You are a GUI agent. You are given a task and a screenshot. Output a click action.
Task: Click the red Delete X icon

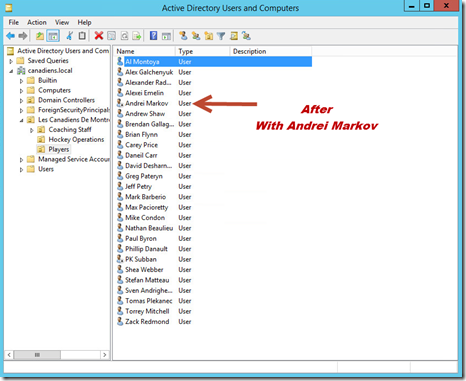[x=99, y=36]
